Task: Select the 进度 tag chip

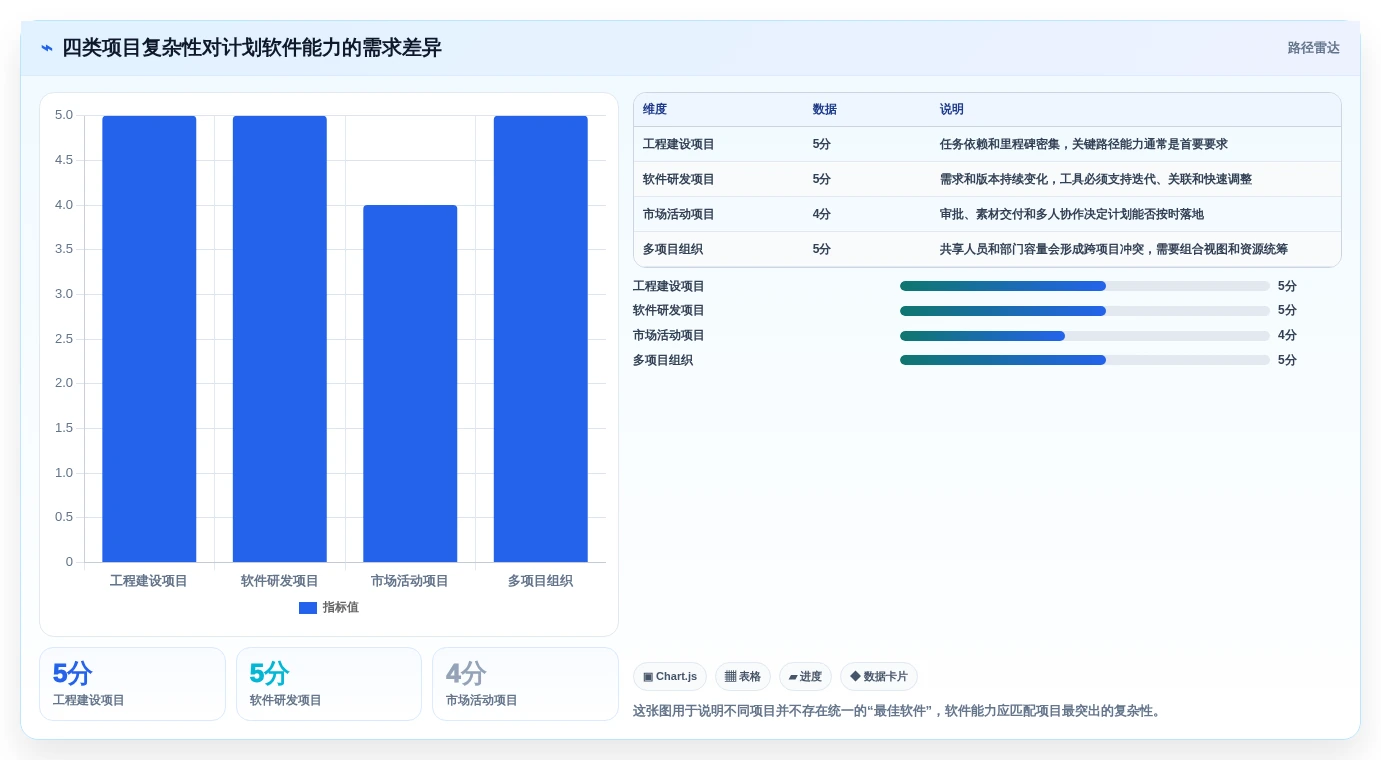Action: [x=805, y=677]
